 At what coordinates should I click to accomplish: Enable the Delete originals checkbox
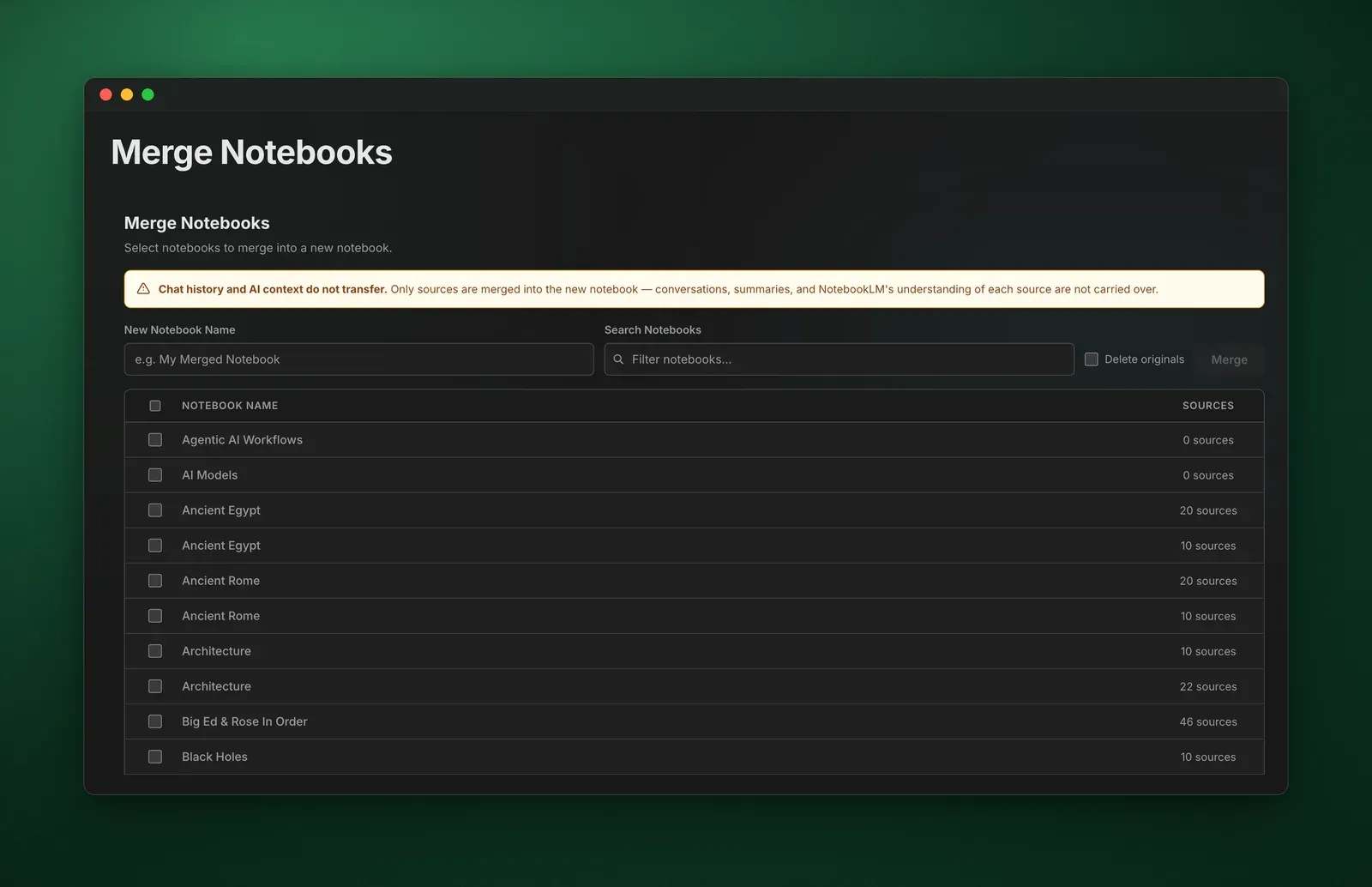[x=1092, y=359]
